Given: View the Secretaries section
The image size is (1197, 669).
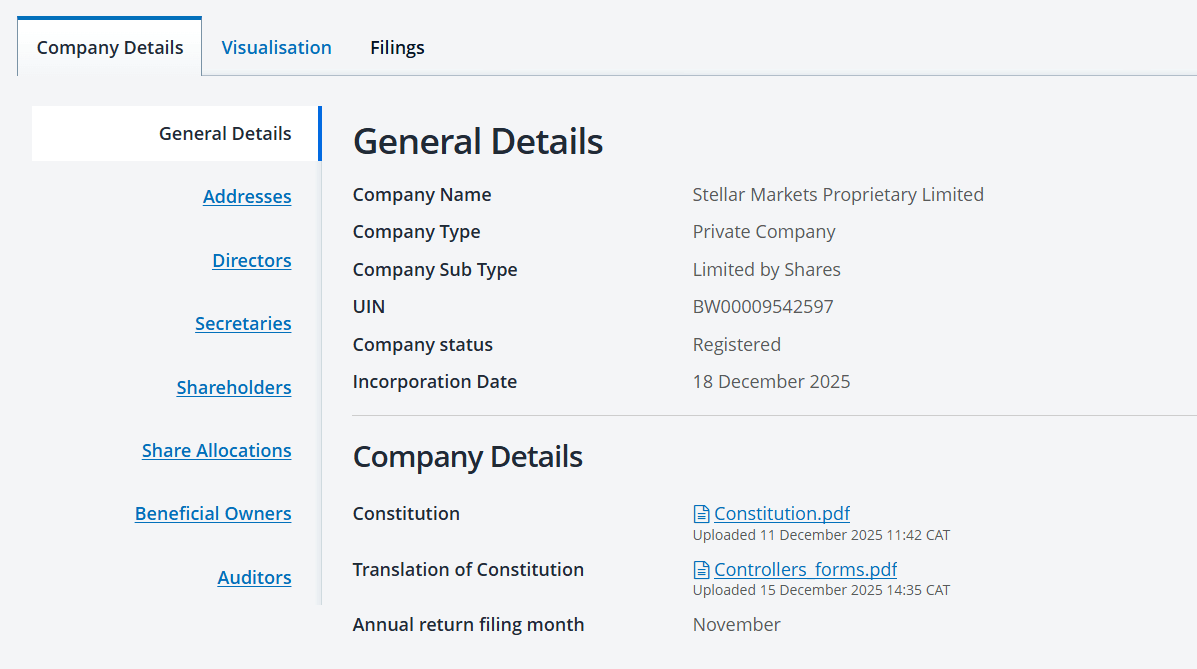Looking at the screenshot, I should pyautogui.click(x=243, y=324).
